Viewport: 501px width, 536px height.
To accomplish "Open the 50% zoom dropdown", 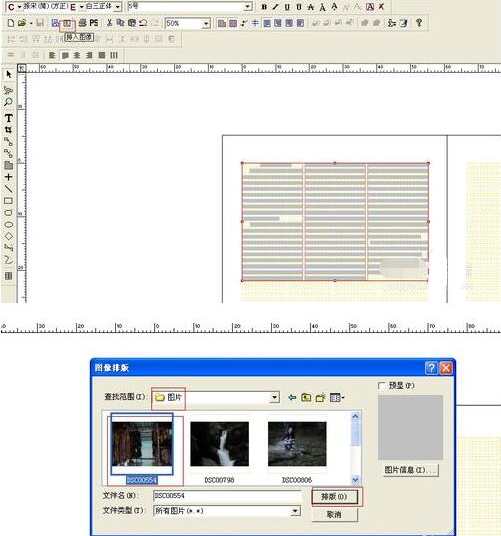I will coord(206,23).
